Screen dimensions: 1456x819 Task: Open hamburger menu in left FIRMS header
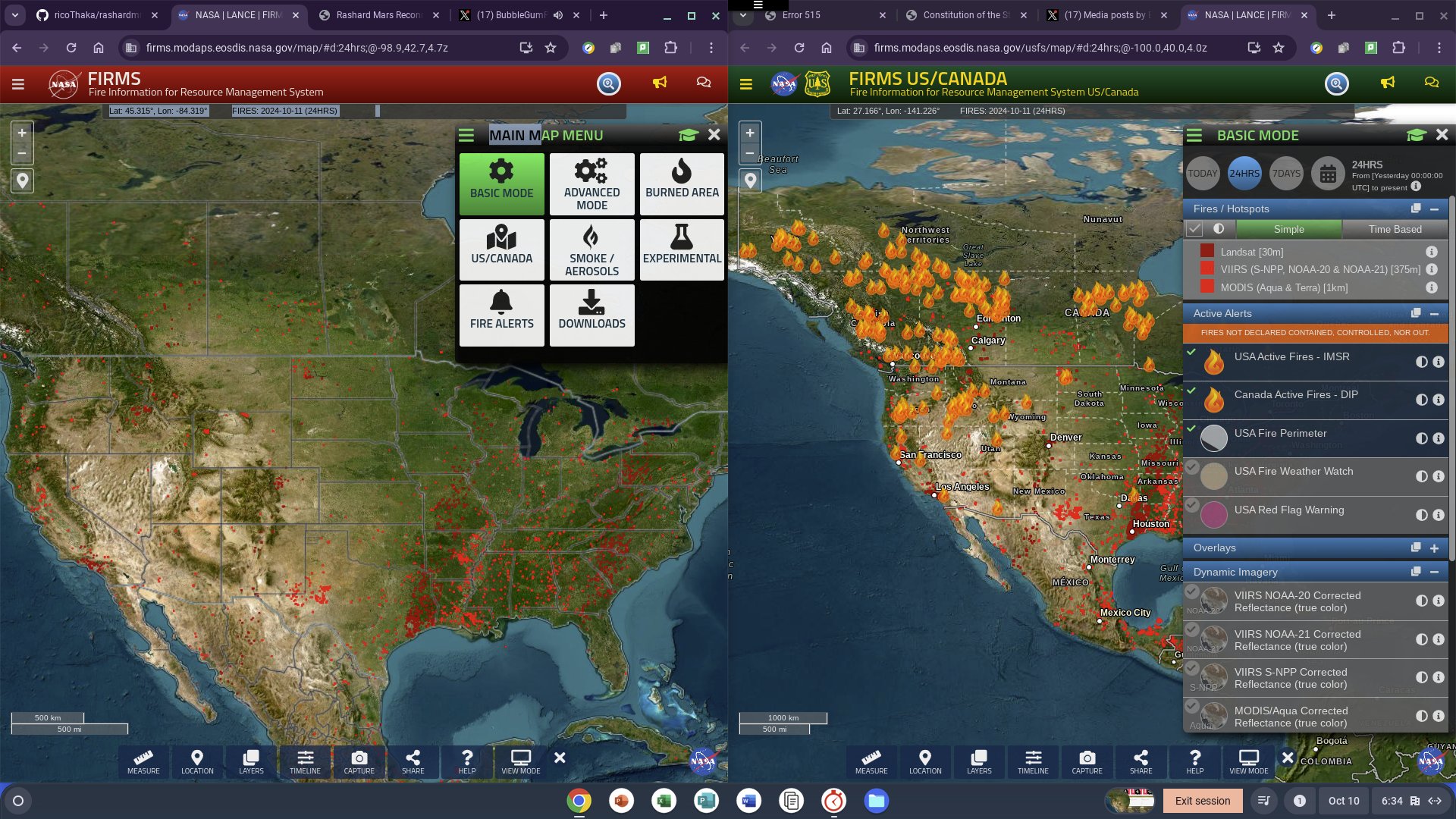pyautogui.click(x=18, y=84)
